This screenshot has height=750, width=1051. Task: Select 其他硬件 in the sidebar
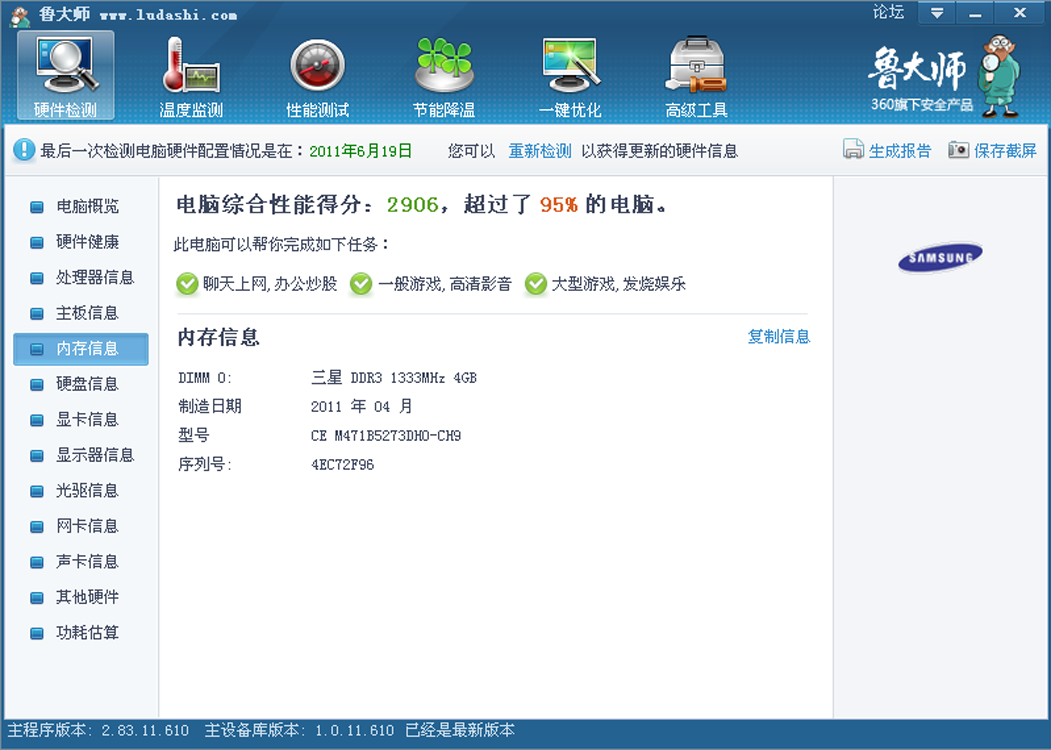[81, 597]
